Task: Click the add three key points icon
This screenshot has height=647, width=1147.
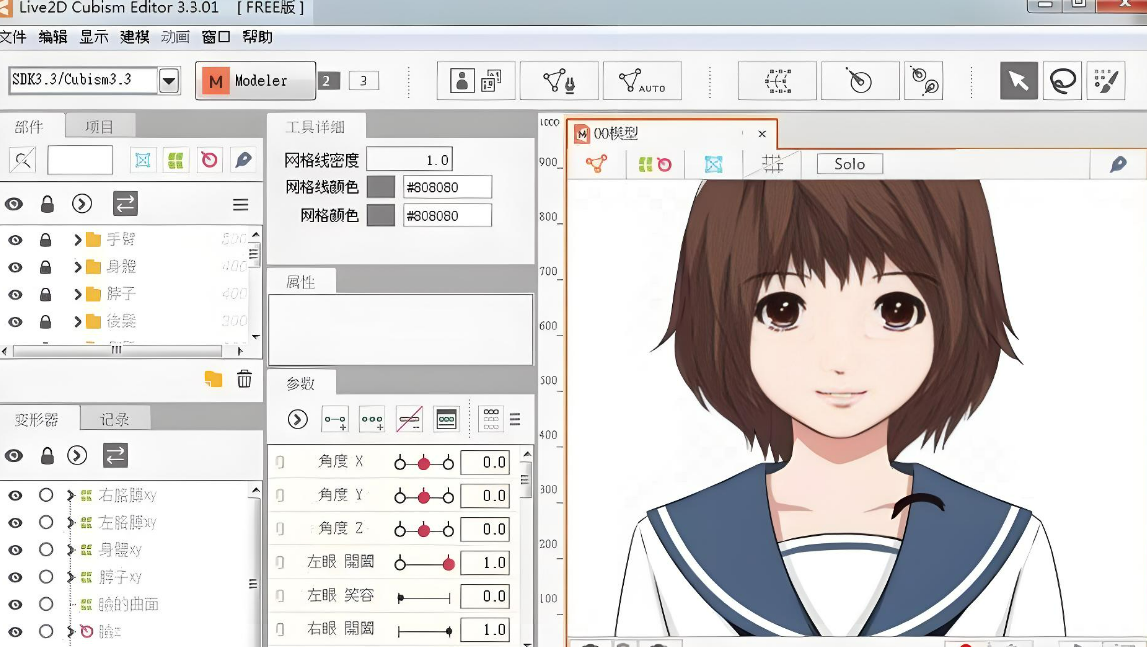Action: (x=372, y=419)
